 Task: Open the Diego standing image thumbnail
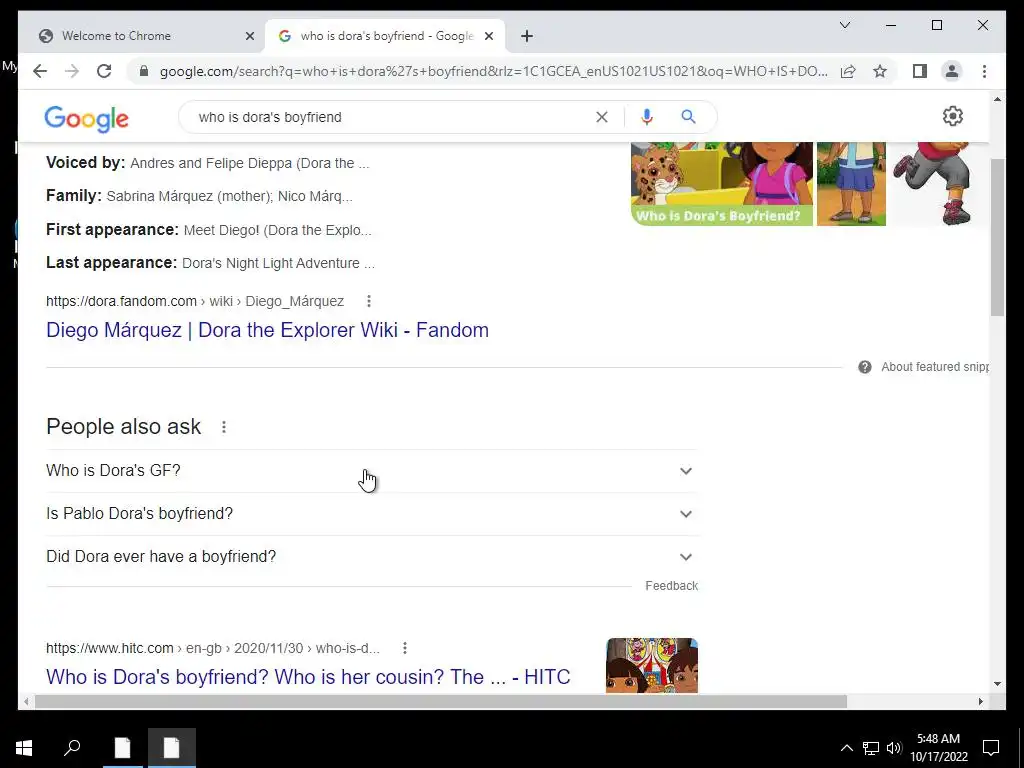click(x=851, y=184)
